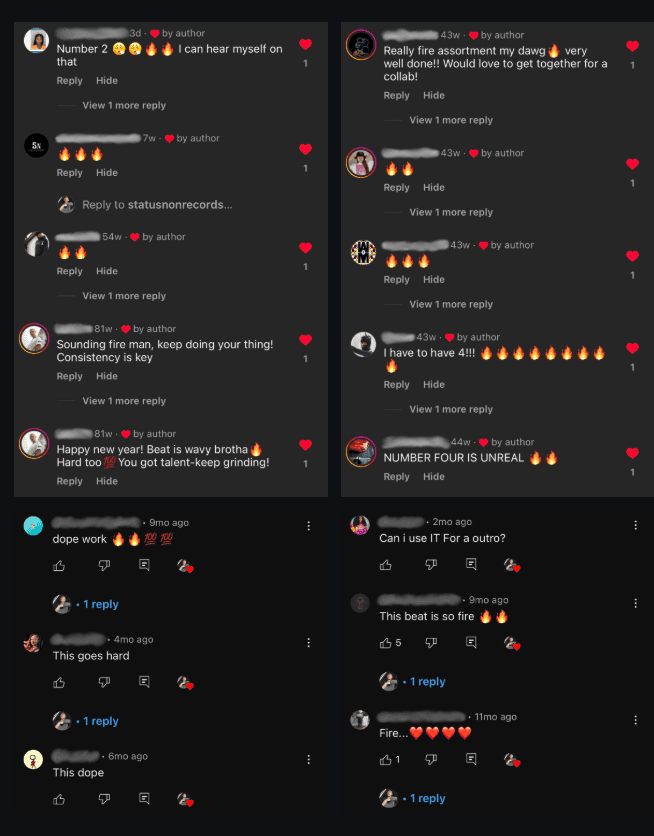Click Reply under 'Really fire assortment' comment
The width and height of the screenshot is (654, 836).
pos(397,95)
